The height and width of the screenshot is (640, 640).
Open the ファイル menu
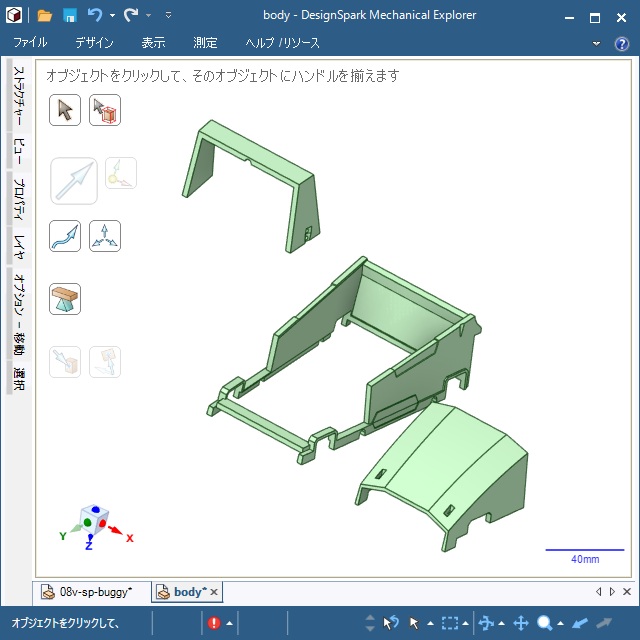[x=30, y=43]
